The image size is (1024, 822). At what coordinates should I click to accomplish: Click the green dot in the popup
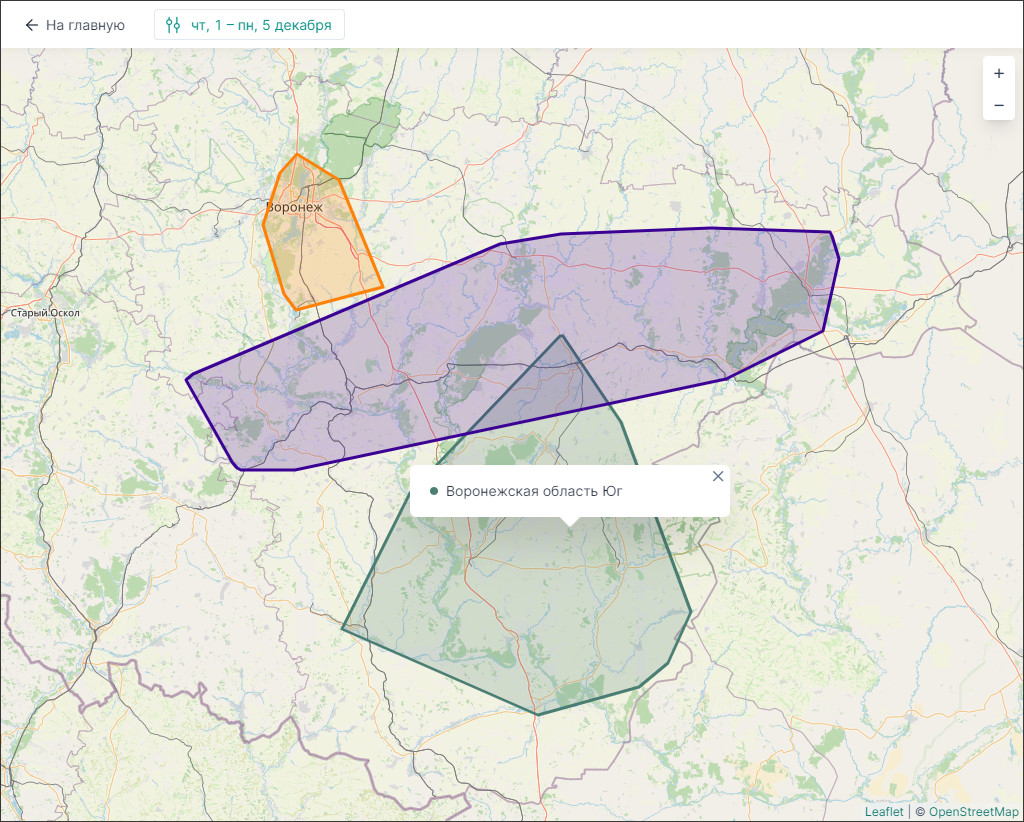click(434, 491)
